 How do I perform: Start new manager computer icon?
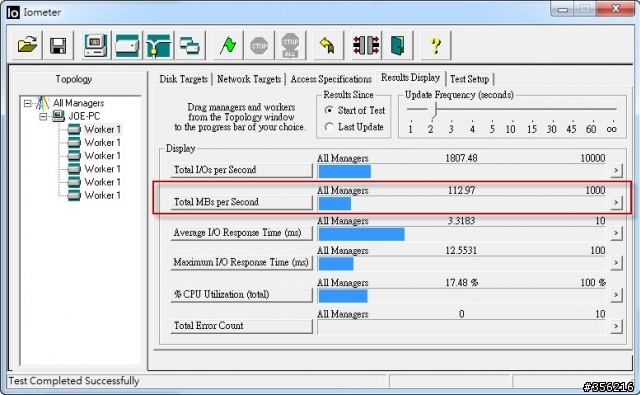(x=96, y=45)
